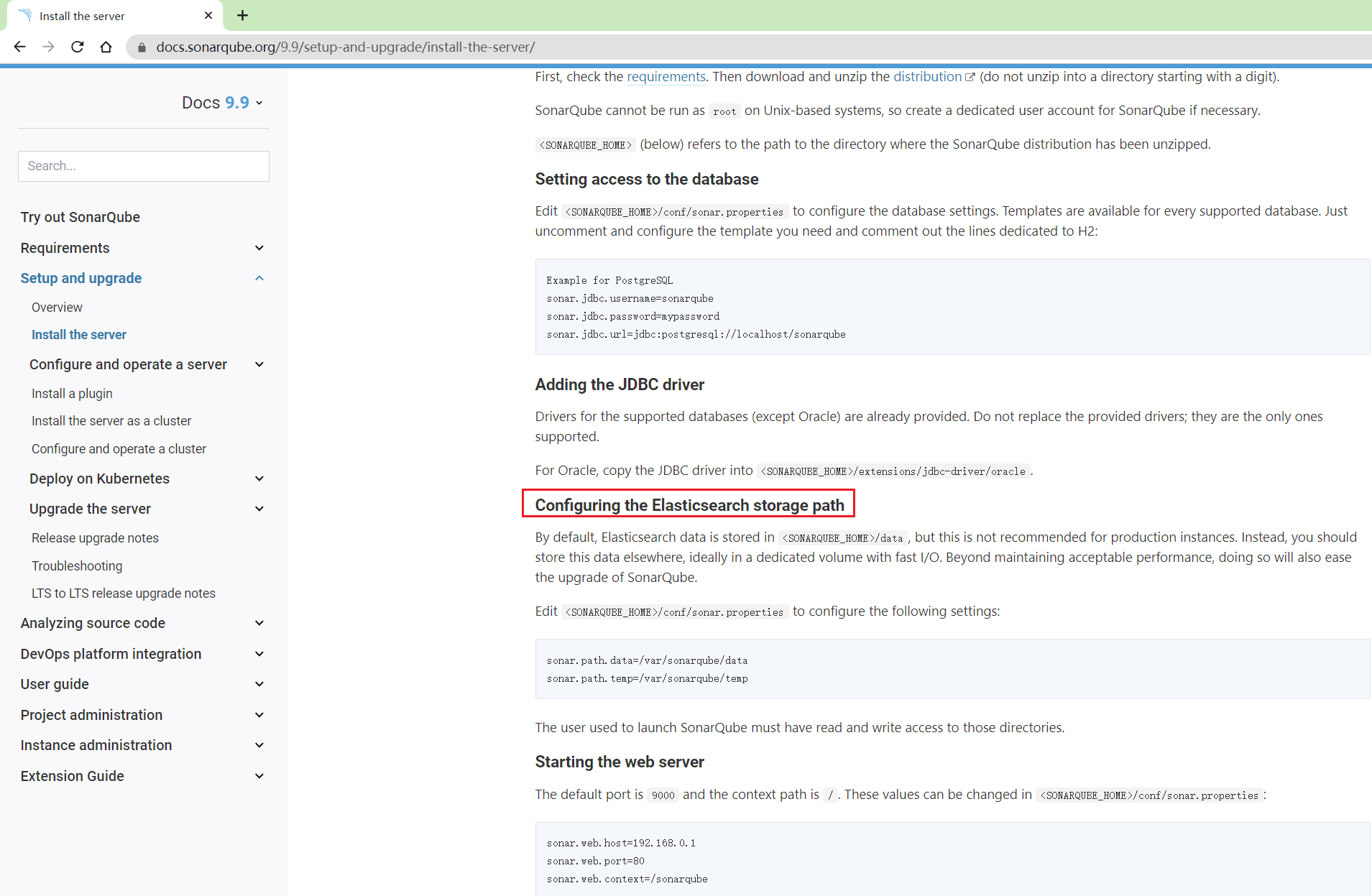Viewport: 1372px width, 896px height.
Task: Open the User guide section
Action: point(55,684)
